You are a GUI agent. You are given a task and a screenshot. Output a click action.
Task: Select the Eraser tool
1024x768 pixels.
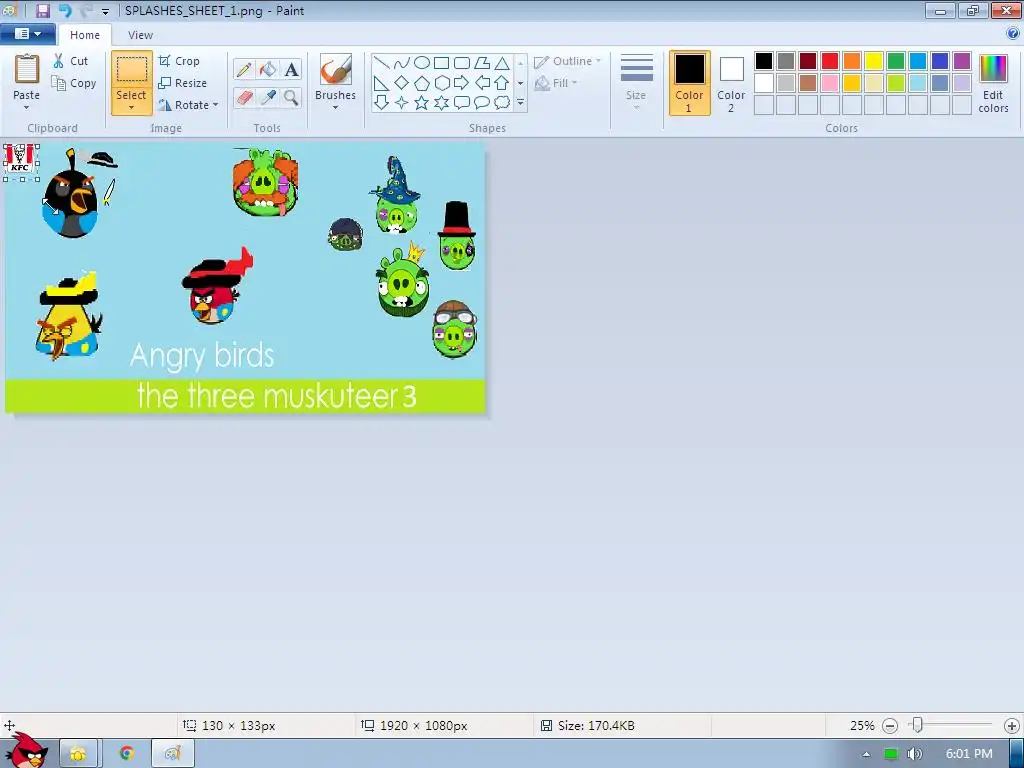click(244, 98)
